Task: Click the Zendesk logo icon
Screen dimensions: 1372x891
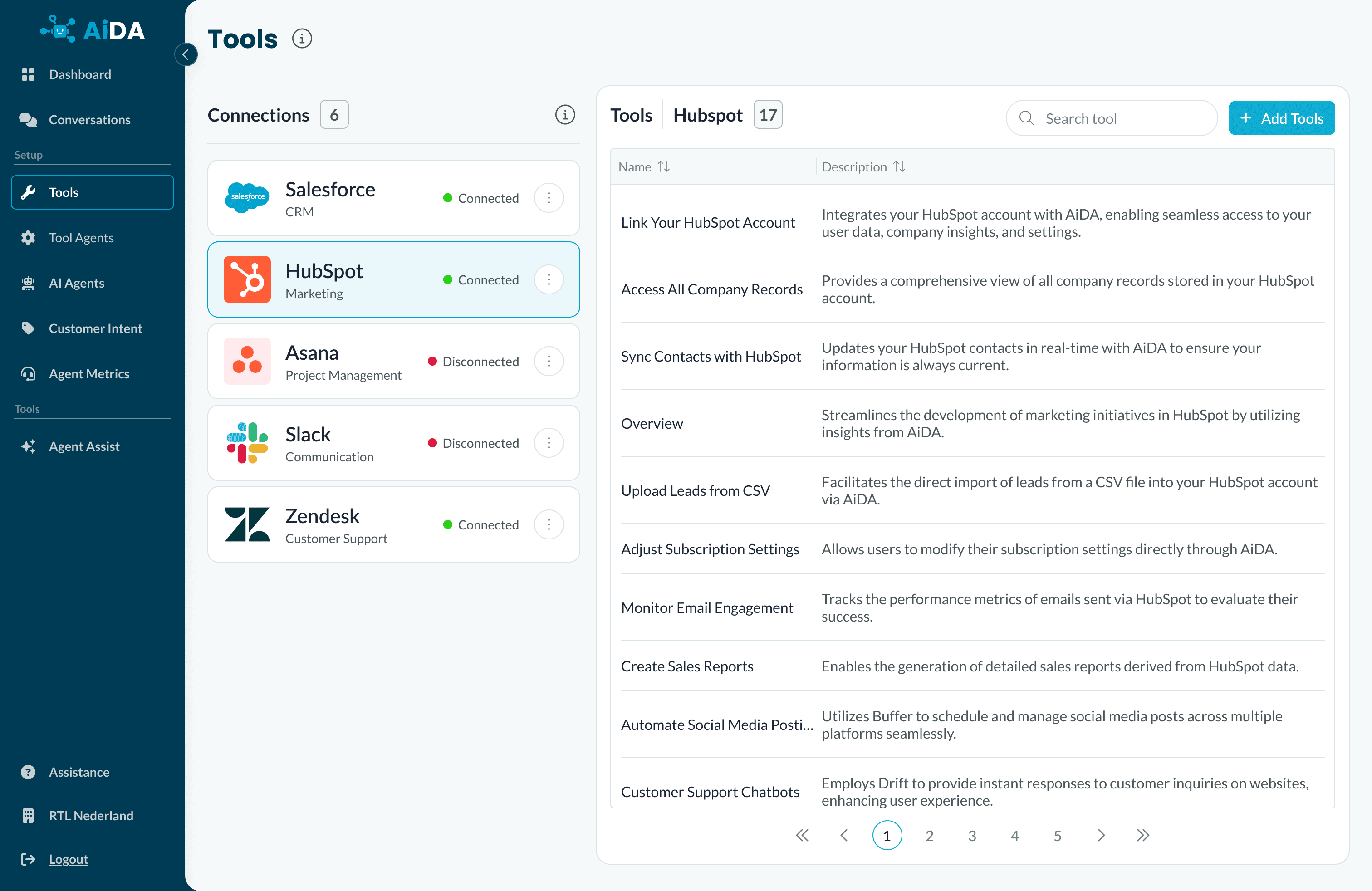Action: click(x=247, y=524)
